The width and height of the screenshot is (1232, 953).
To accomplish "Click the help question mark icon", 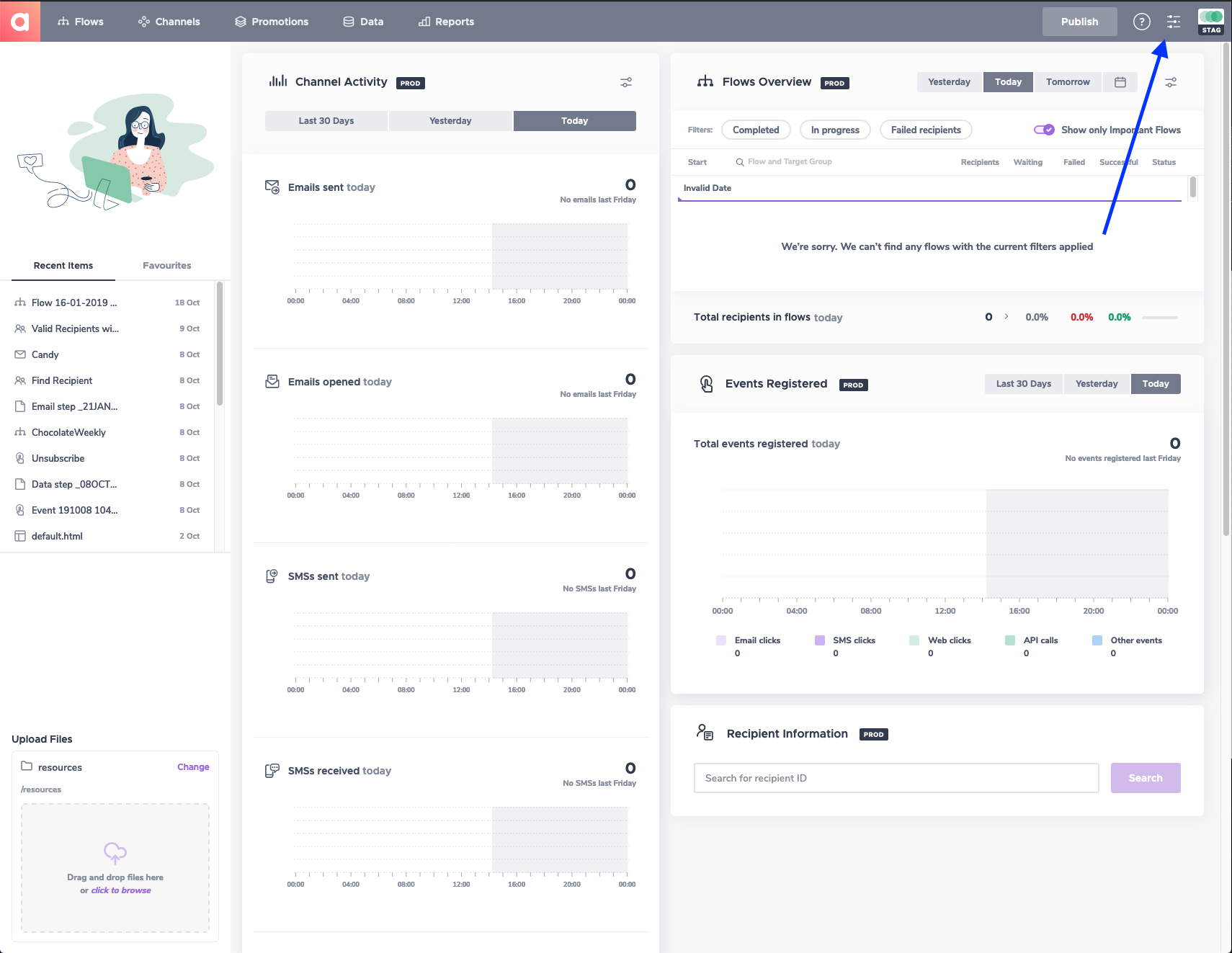I will tap(1141, 22).
